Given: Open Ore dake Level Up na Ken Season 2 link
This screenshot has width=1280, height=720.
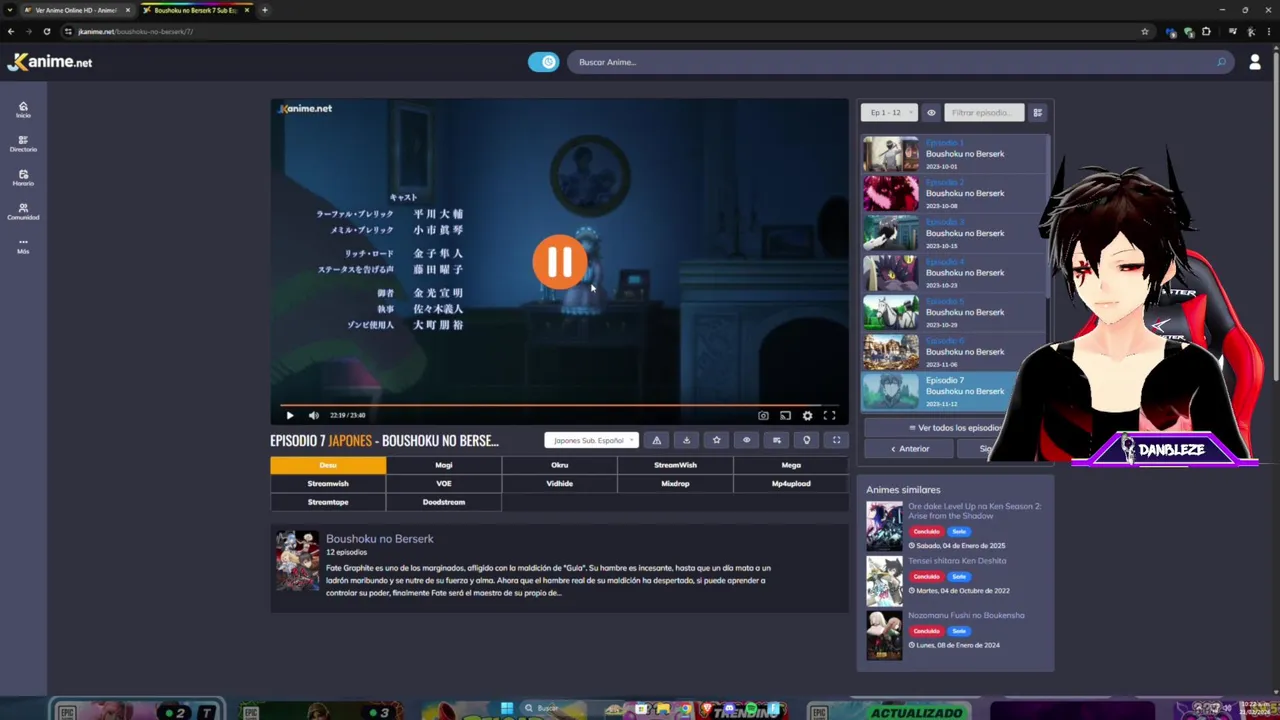Looking at the screenshot, I should [x=974, y=511].
